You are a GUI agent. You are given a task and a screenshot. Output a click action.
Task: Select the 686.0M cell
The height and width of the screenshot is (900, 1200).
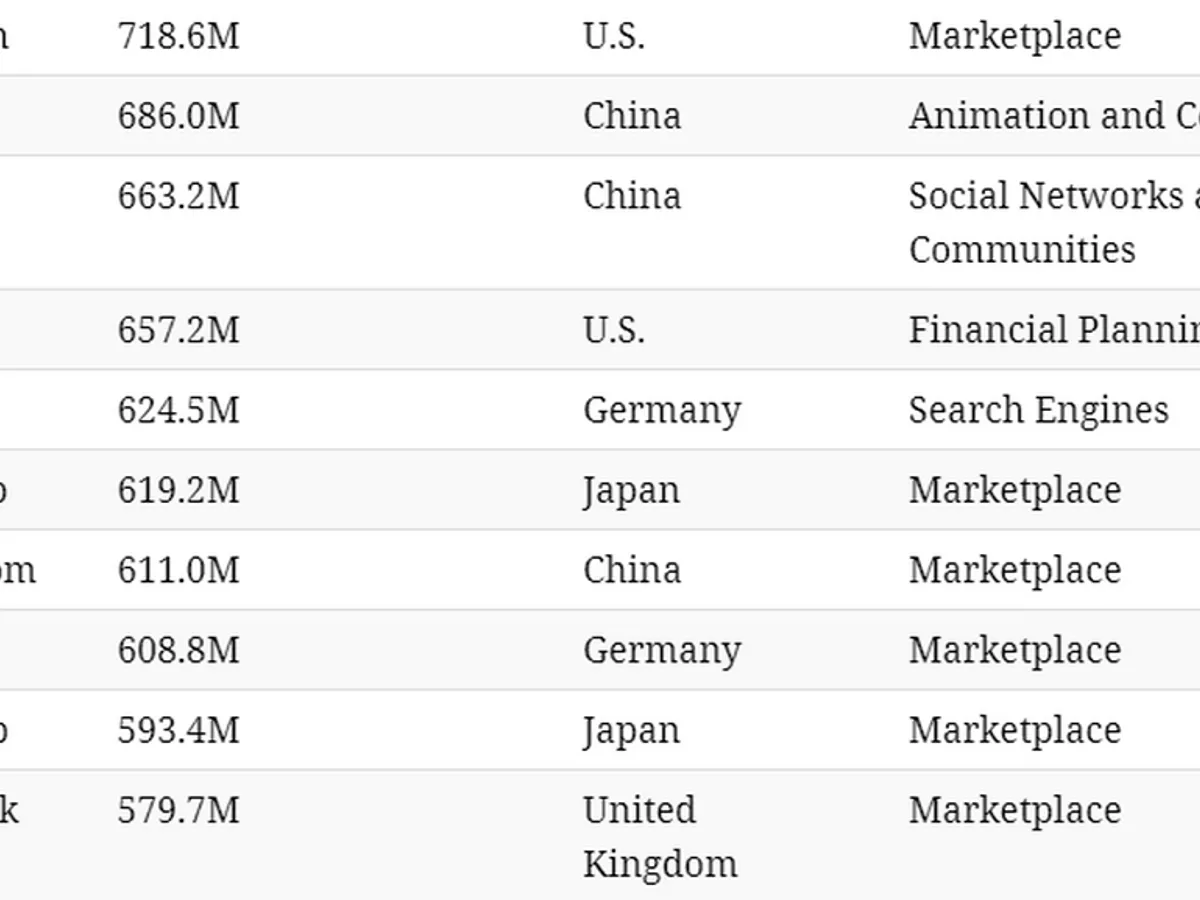[x=178, y=116]
